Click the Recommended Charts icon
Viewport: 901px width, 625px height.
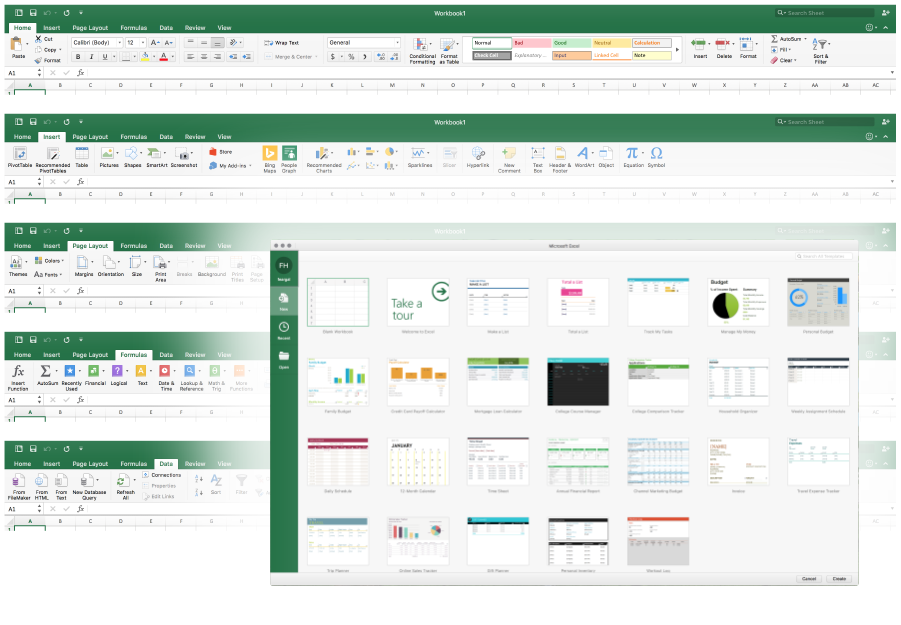click(x=322, y=153)
